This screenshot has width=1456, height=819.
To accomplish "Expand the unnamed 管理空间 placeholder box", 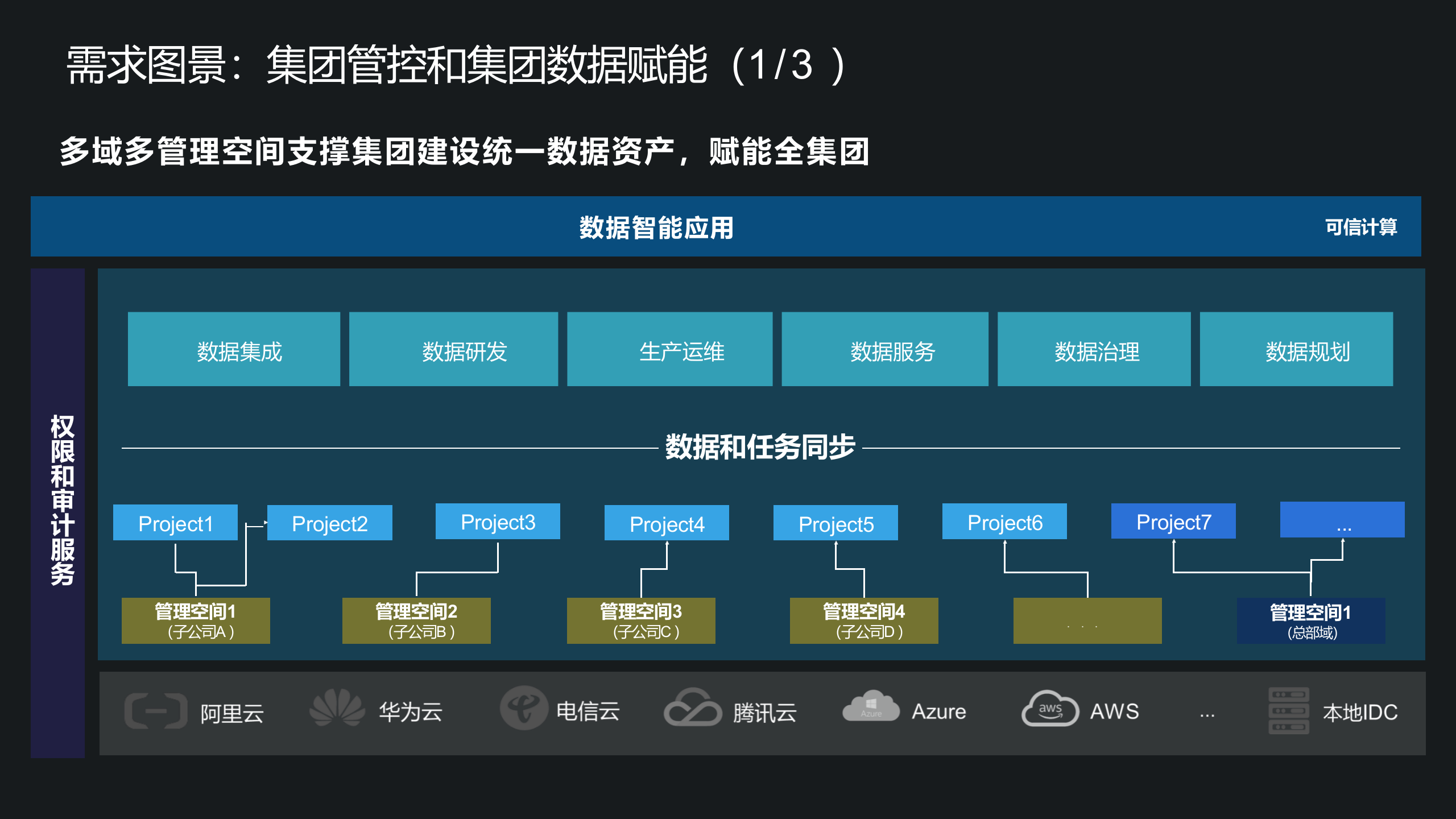I will coord(1087,621).
